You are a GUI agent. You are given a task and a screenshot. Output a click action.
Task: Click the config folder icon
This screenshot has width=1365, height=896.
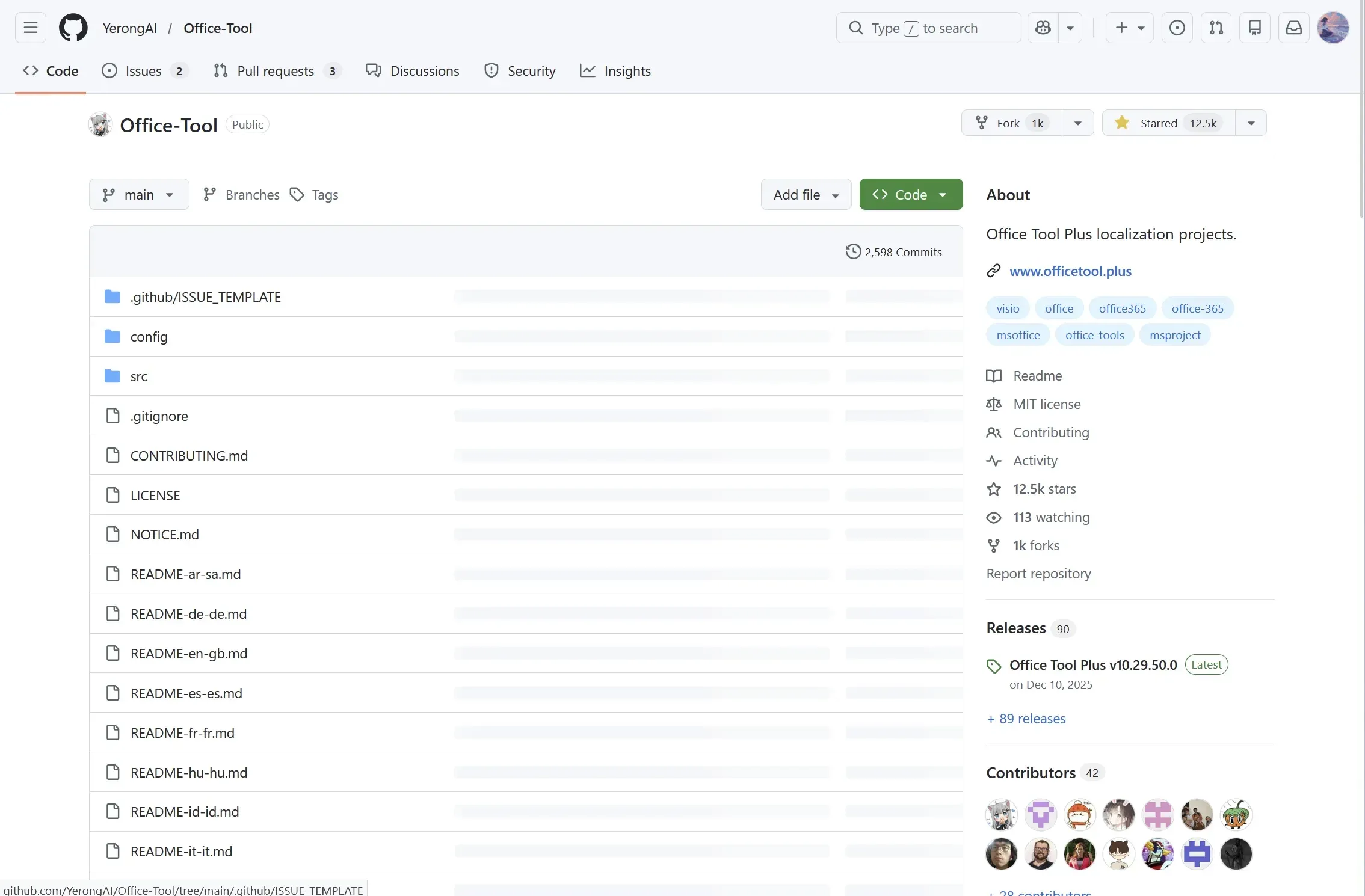click(x=112, y=336)
